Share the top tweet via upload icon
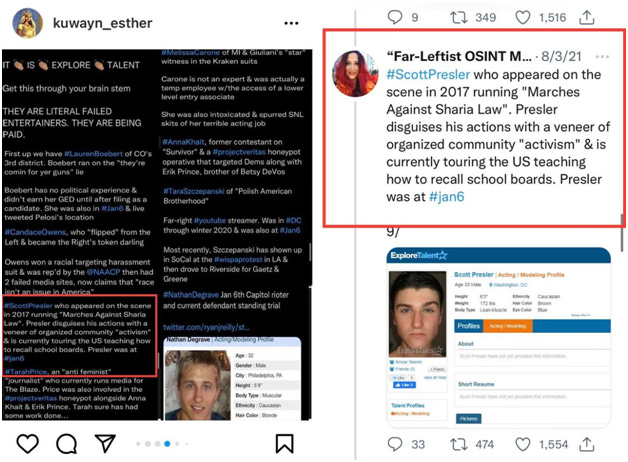The height and width of the screenshot is (462, 628). coord(587,17)
